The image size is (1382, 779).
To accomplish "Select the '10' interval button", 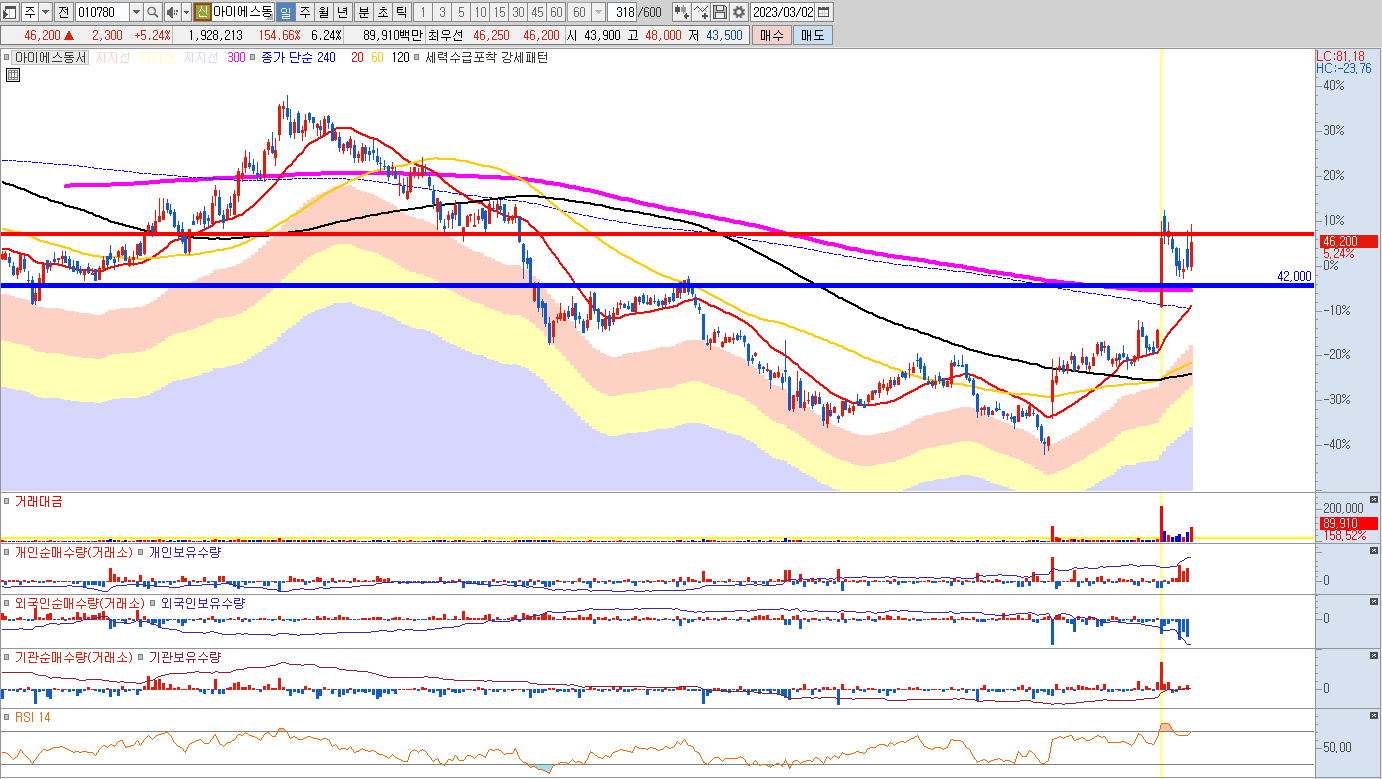I will click(480, 12).
